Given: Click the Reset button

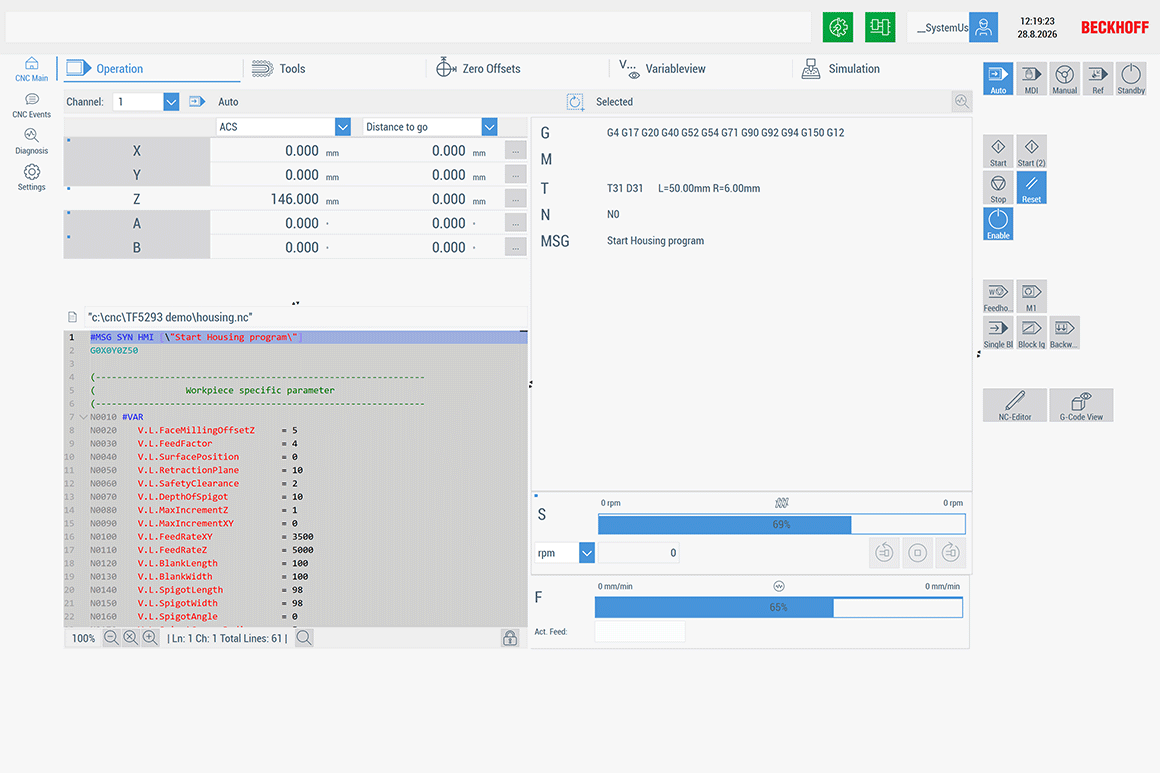Looking at the screenshot, I should click(x=1031, y=188).
